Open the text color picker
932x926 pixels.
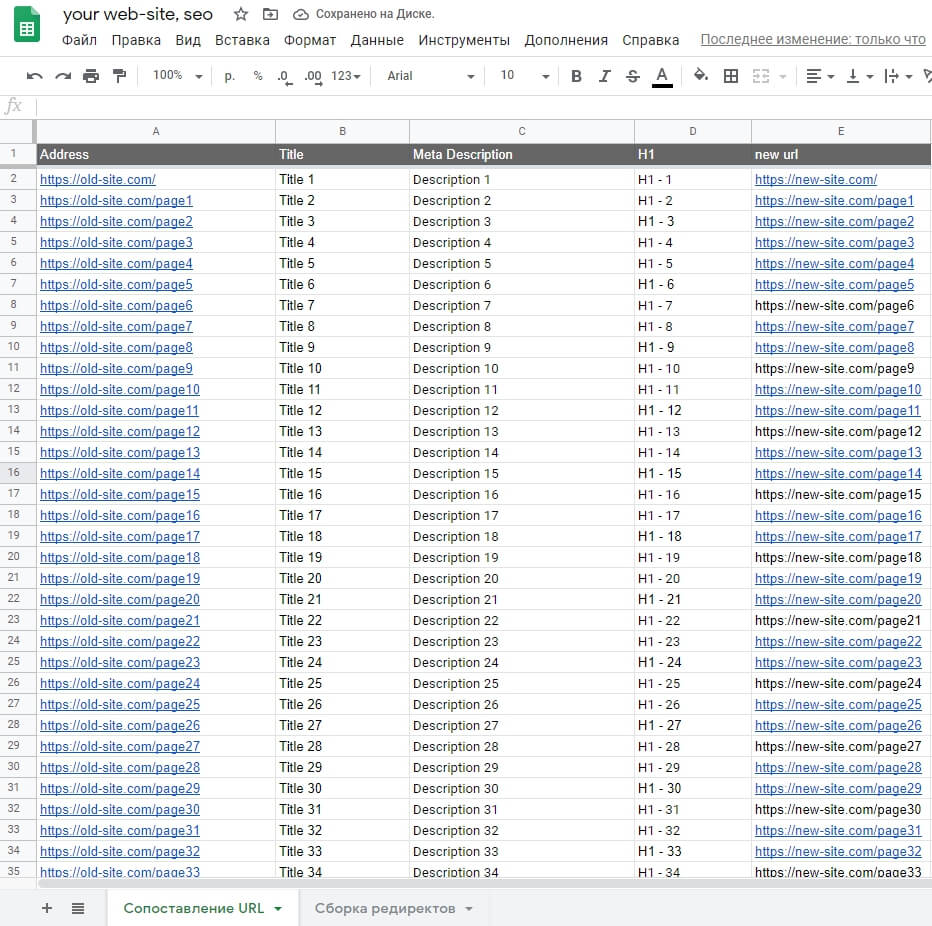(662, 77)
